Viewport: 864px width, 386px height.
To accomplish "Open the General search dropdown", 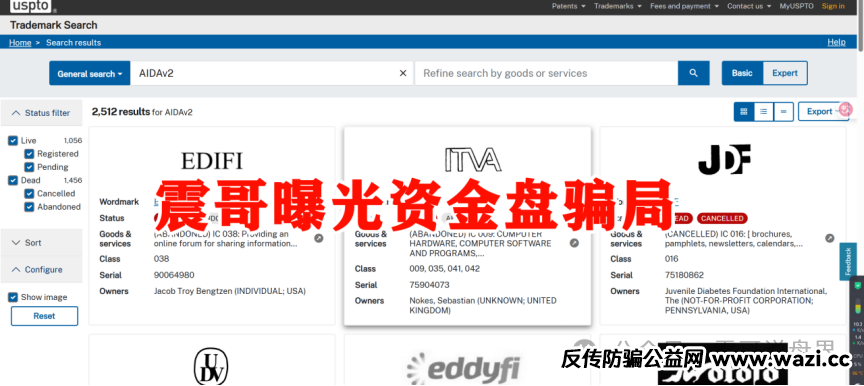I will pos(90,73).
